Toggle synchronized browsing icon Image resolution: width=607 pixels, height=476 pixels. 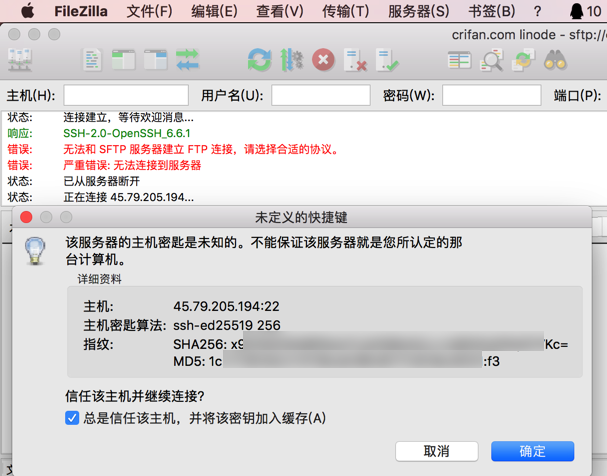(x=523, y=60)
